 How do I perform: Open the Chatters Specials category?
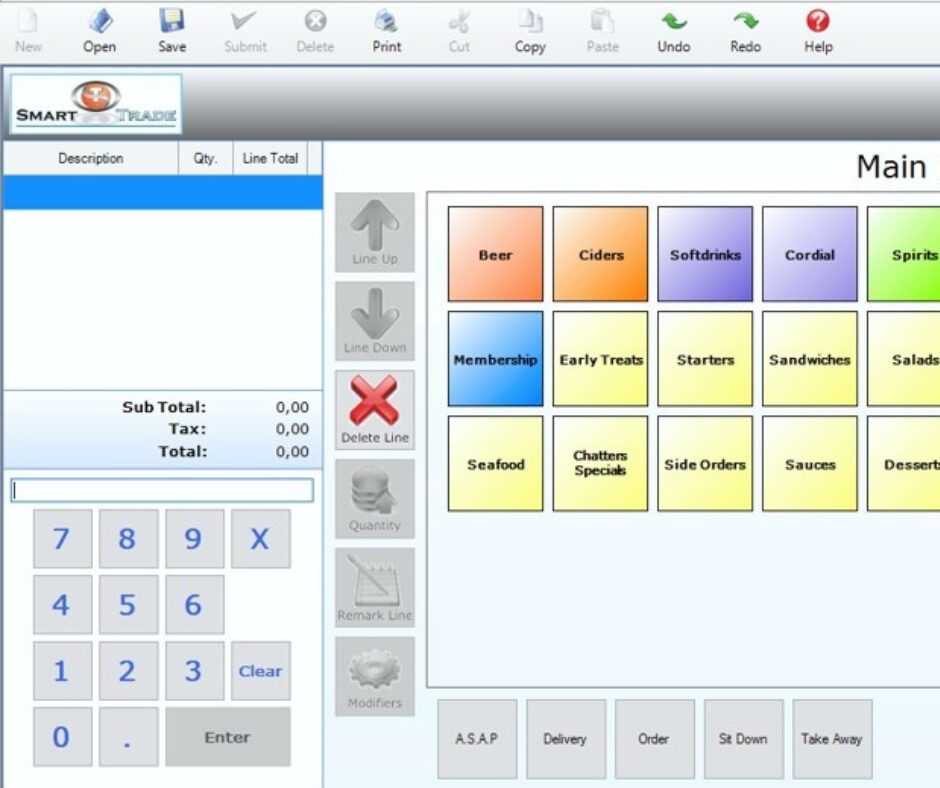tap(600, 462)
